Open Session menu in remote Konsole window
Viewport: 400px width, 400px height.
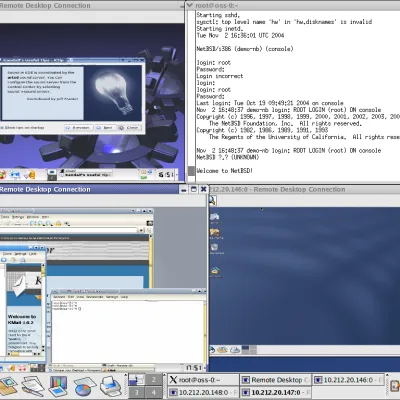tap(59, 297)
